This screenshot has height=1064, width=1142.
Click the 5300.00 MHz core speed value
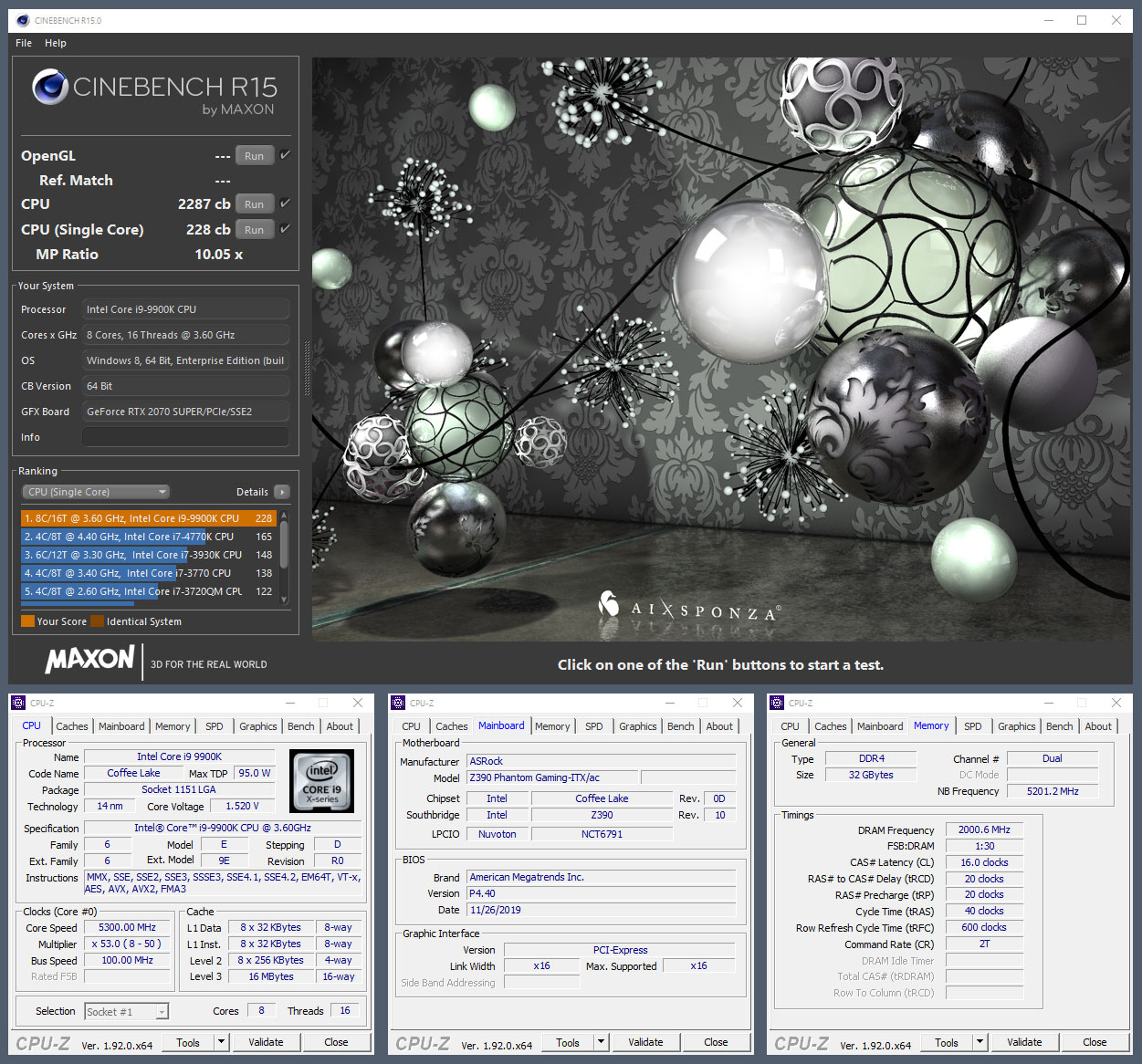pos(128,927)
